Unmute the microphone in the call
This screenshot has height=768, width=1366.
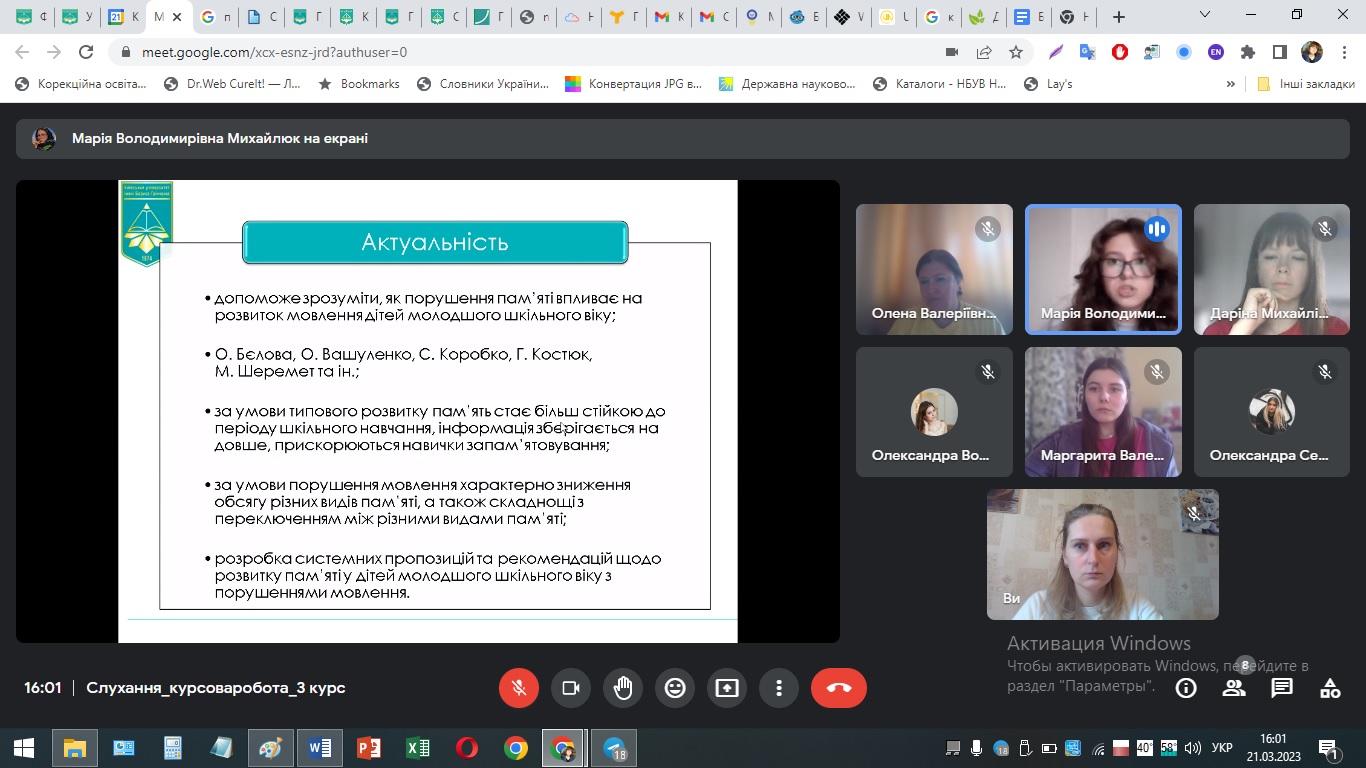point(519,688)
